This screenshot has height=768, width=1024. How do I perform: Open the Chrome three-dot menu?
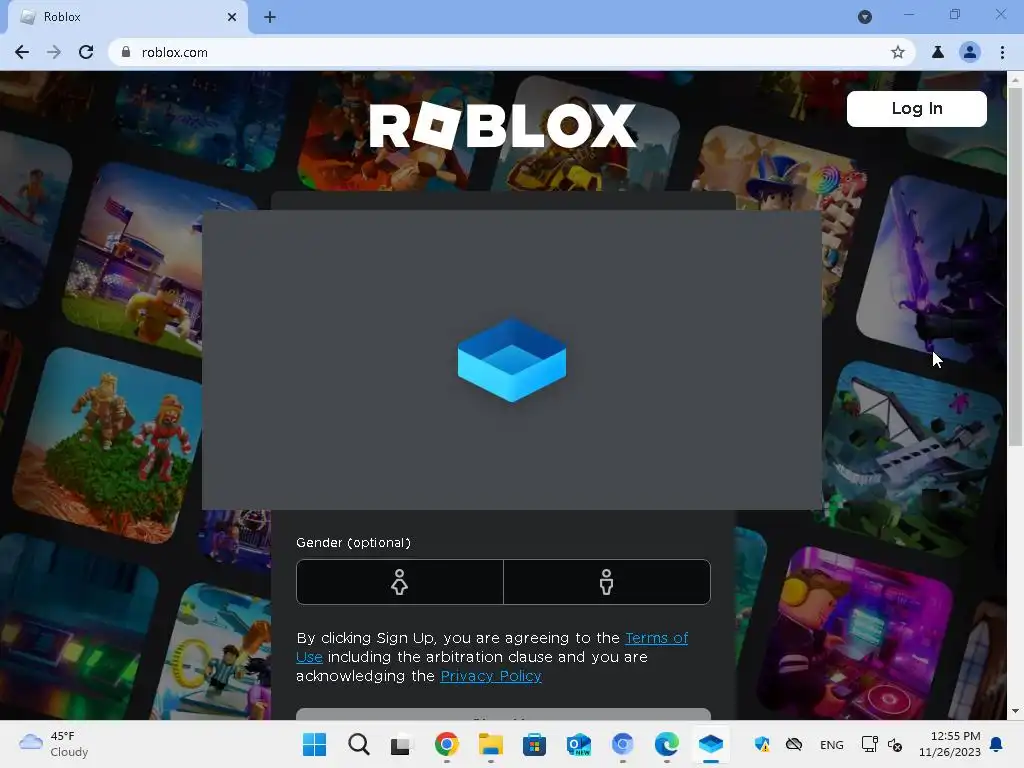1002,52
